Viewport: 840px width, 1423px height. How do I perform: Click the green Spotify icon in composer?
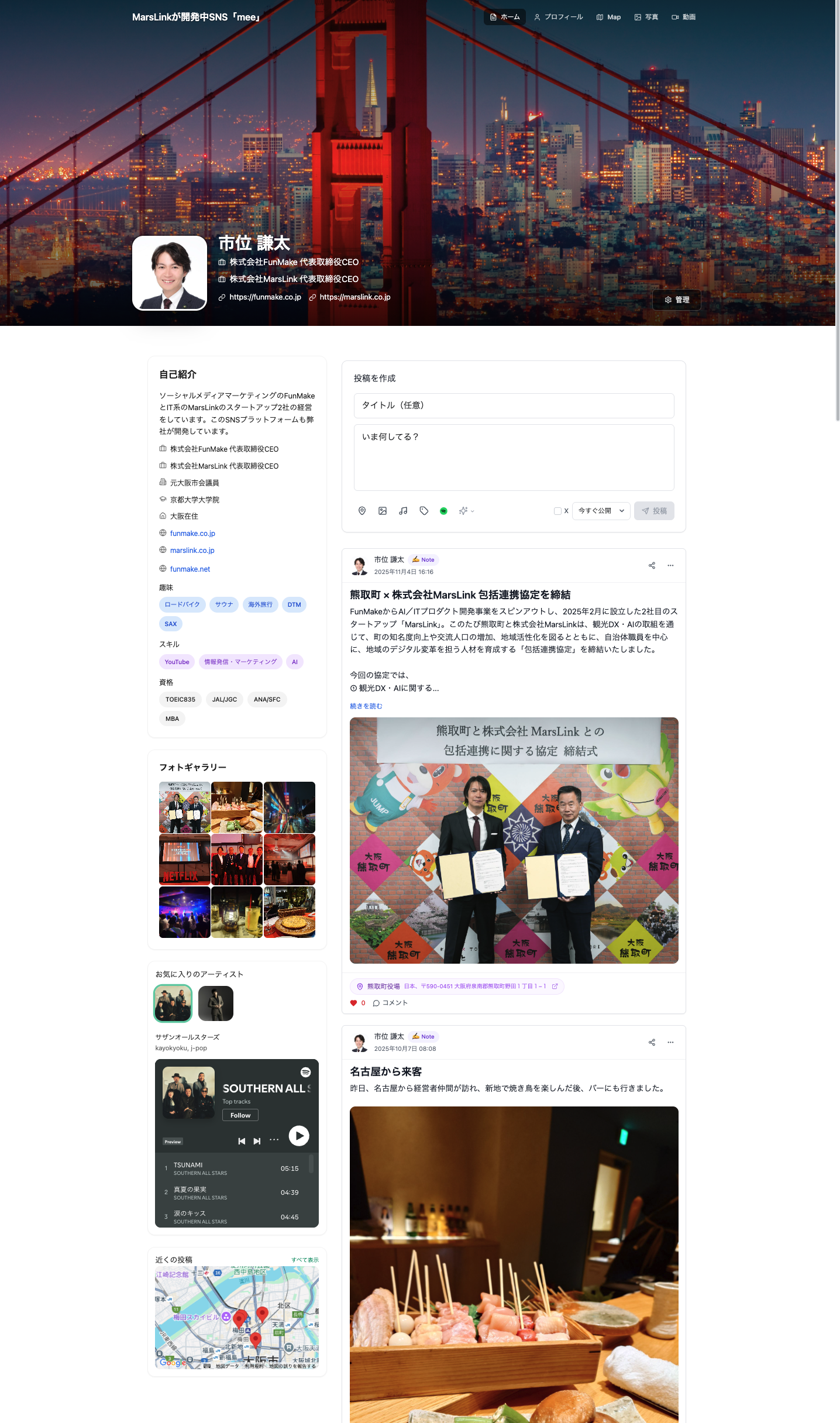(x=444, y=511)
